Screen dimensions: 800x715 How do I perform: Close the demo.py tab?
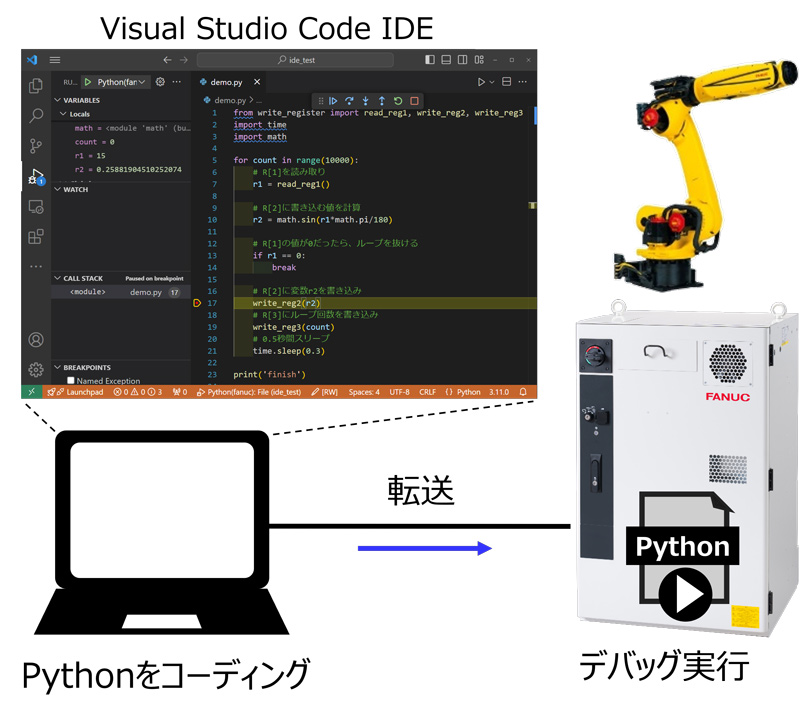257,82
